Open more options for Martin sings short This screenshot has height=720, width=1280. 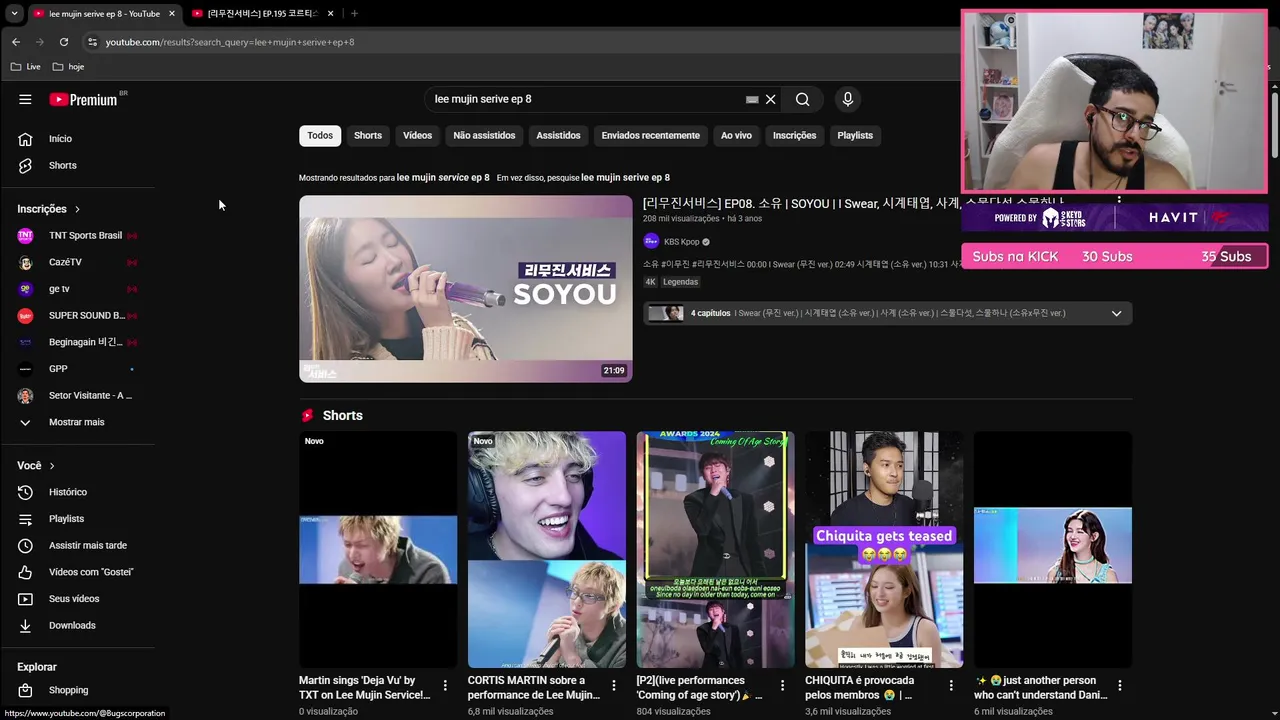tap(445, 685)
